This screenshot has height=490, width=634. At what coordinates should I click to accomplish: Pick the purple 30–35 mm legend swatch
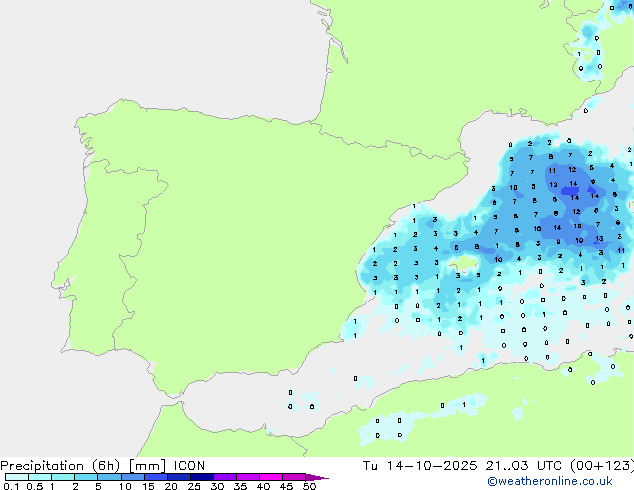pyautogui.click(x=225, y=477)
